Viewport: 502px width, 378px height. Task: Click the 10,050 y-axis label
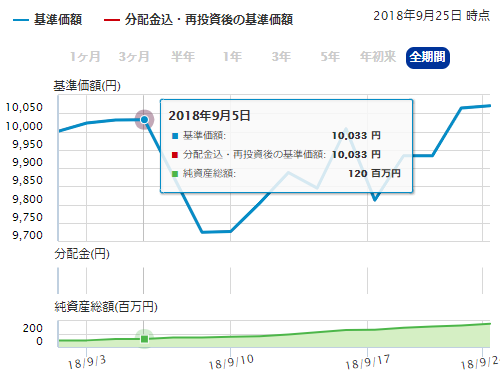tap(24, 107)
